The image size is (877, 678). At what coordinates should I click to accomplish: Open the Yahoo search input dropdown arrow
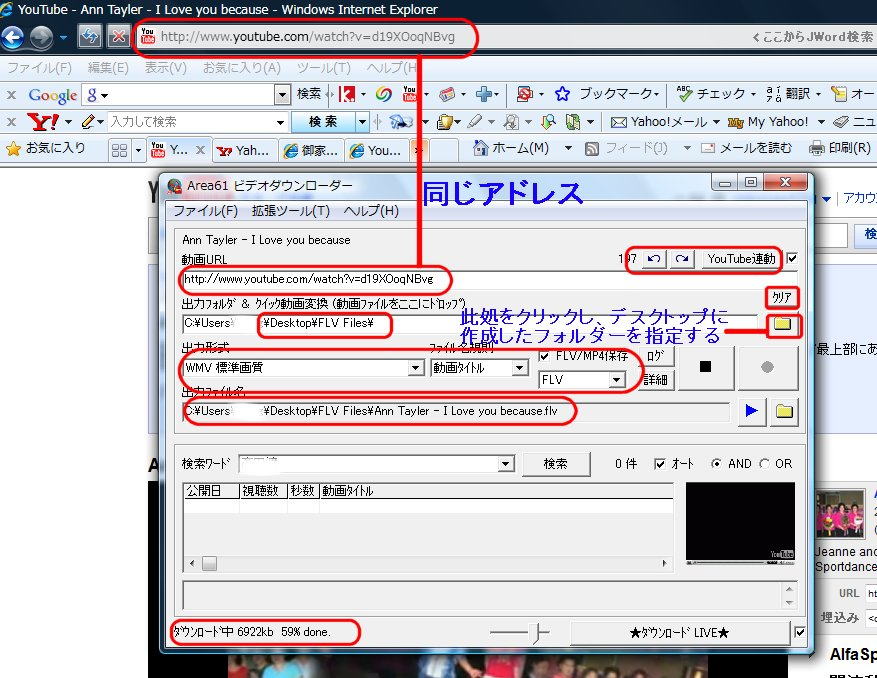[280, 122]
